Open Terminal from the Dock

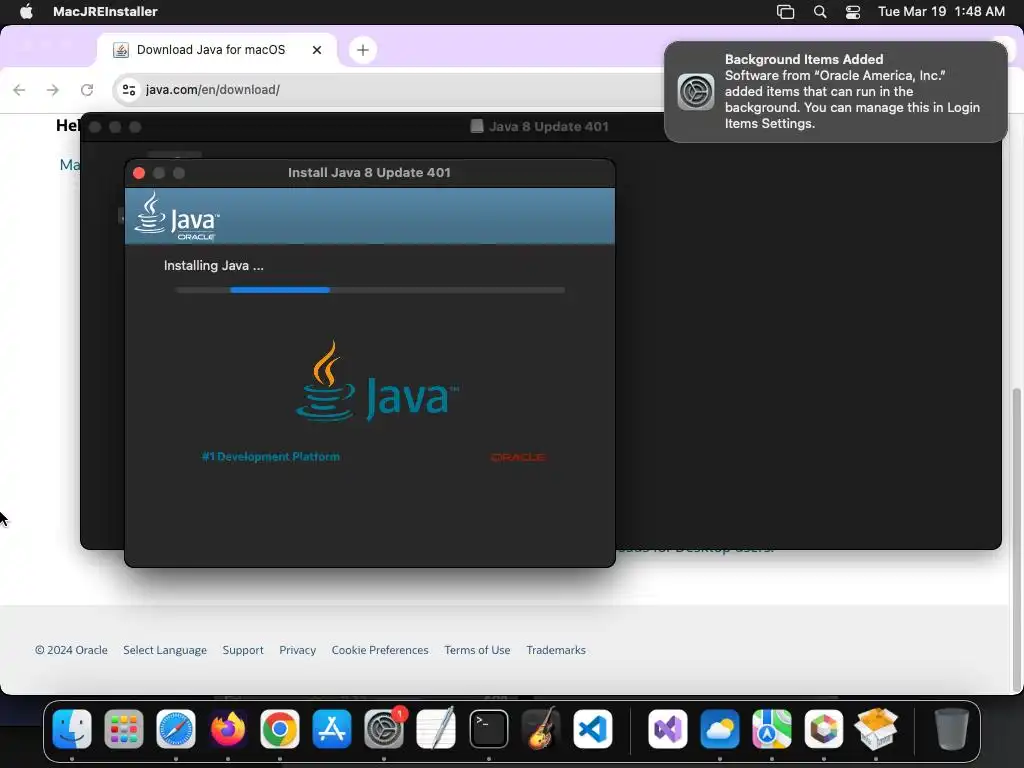coord(488,729)
